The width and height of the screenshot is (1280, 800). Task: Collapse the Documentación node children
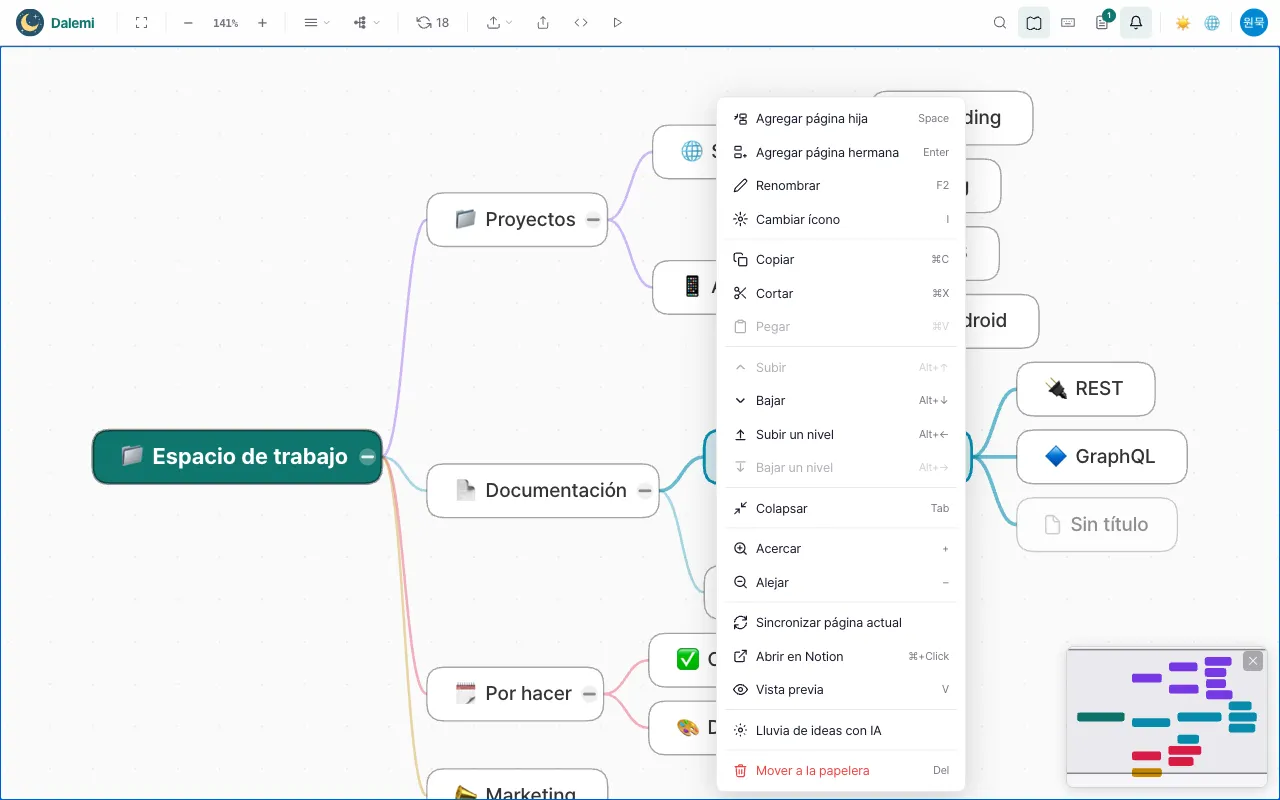click(645, 491)
